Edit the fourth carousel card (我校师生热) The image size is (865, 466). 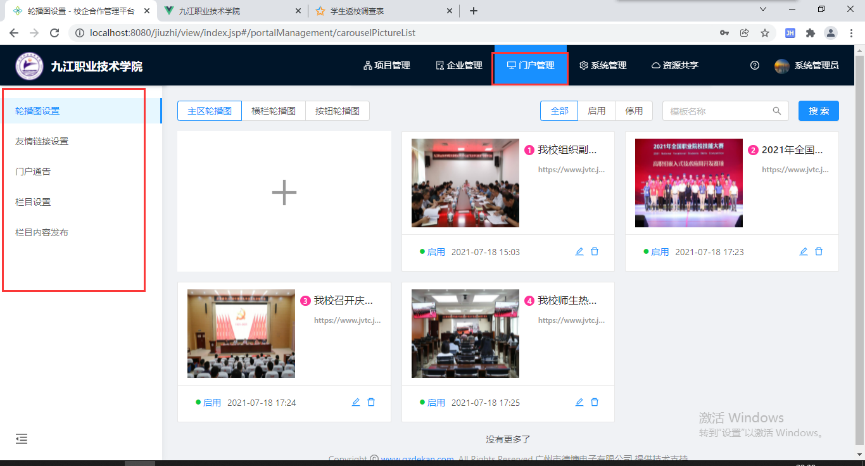pyautogui.click(x=580, y=402)
